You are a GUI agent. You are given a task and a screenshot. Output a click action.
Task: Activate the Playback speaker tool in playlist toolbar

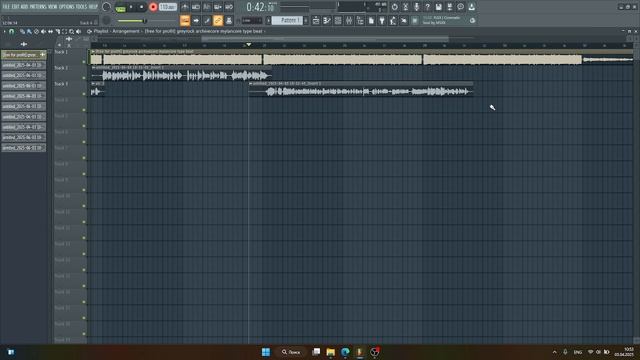(78, 31)
